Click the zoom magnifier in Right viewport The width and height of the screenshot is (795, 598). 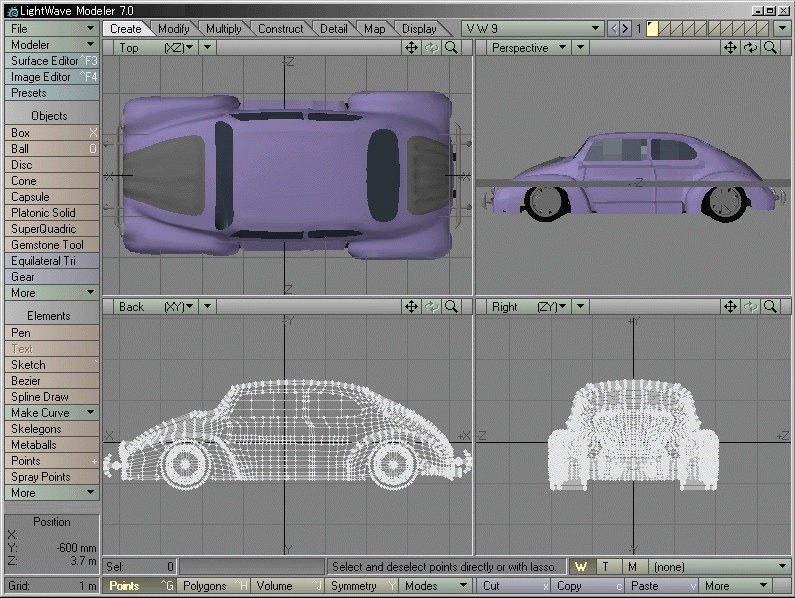(771, 306)
